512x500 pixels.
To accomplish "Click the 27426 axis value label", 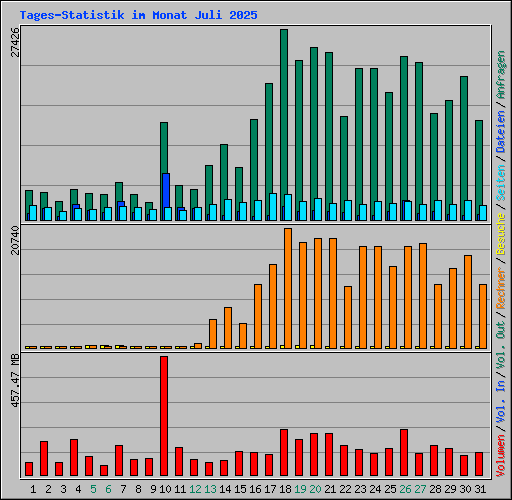I will [15, 42].
